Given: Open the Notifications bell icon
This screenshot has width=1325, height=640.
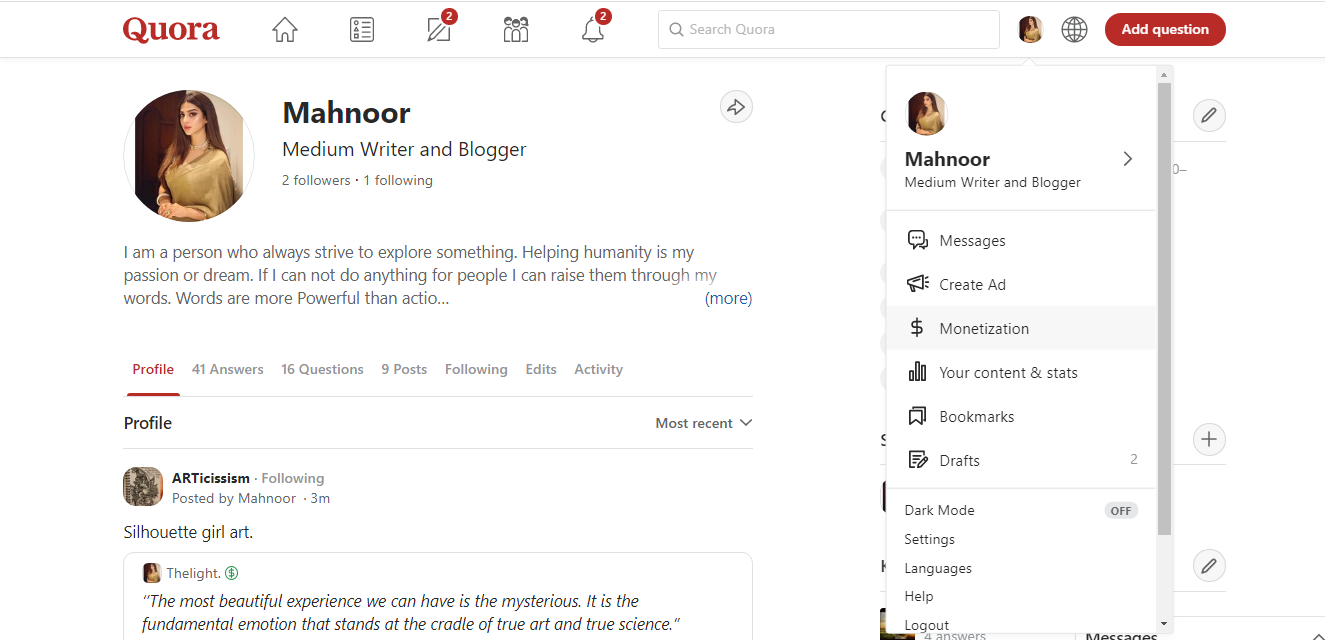Looking at the screenshot, I should point(594,28).
